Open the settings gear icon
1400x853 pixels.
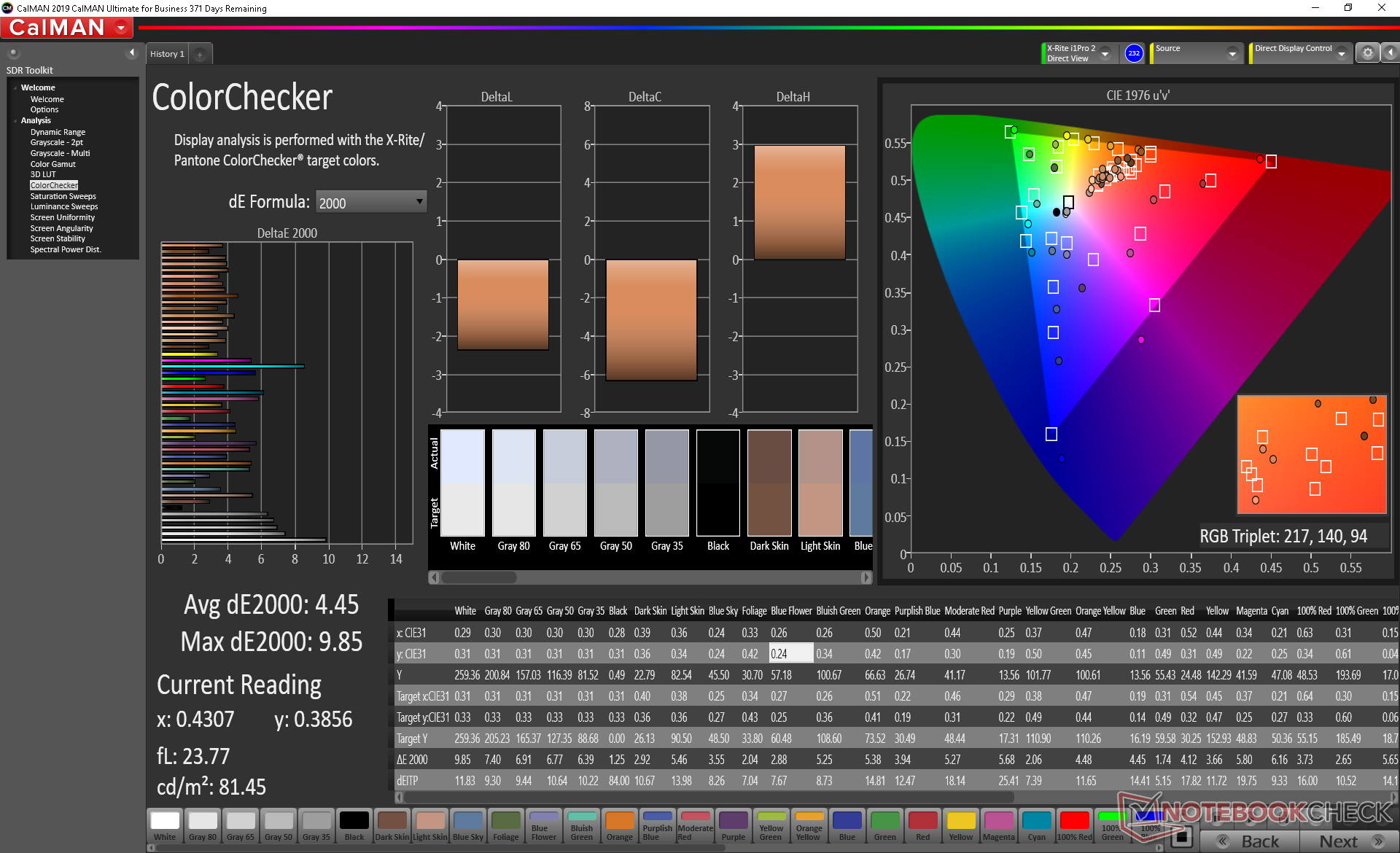point(1367,52)
